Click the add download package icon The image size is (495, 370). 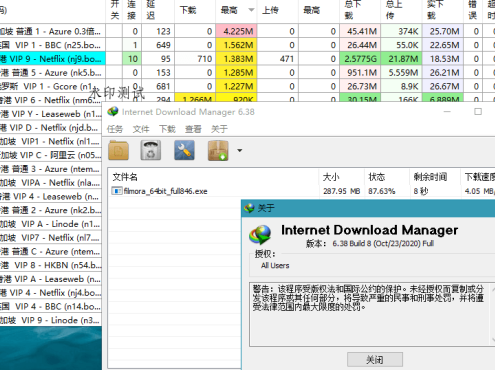click(218, 151)
